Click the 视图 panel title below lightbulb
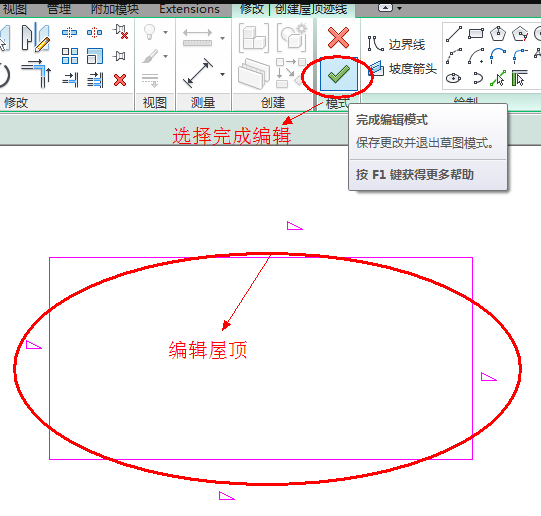541x516 pixels. [x=155, y=102]
